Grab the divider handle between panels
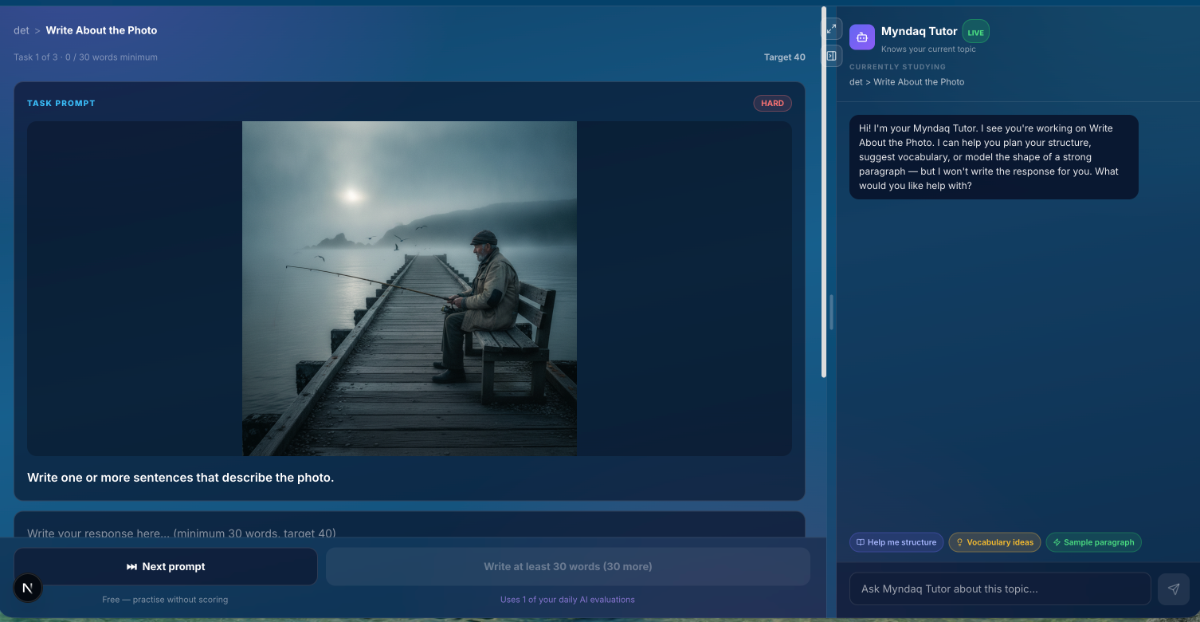 coord(830,312)
